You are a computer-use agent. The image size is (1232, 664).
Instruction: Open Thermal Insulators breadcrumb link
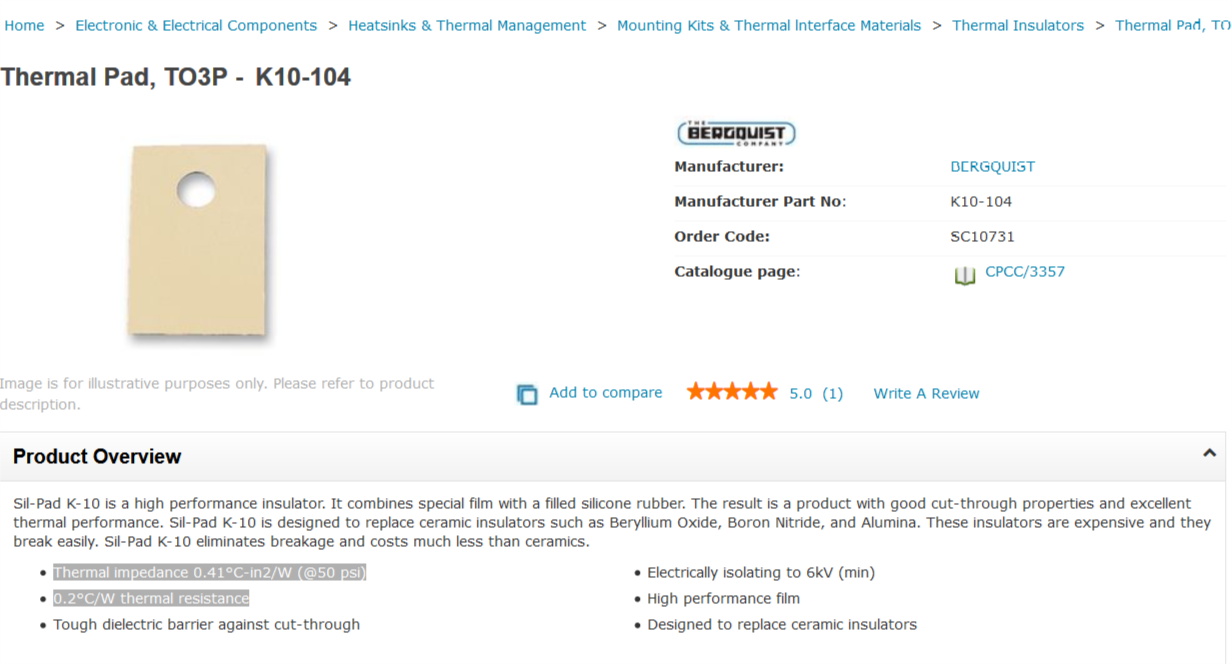click(1018, 26)
